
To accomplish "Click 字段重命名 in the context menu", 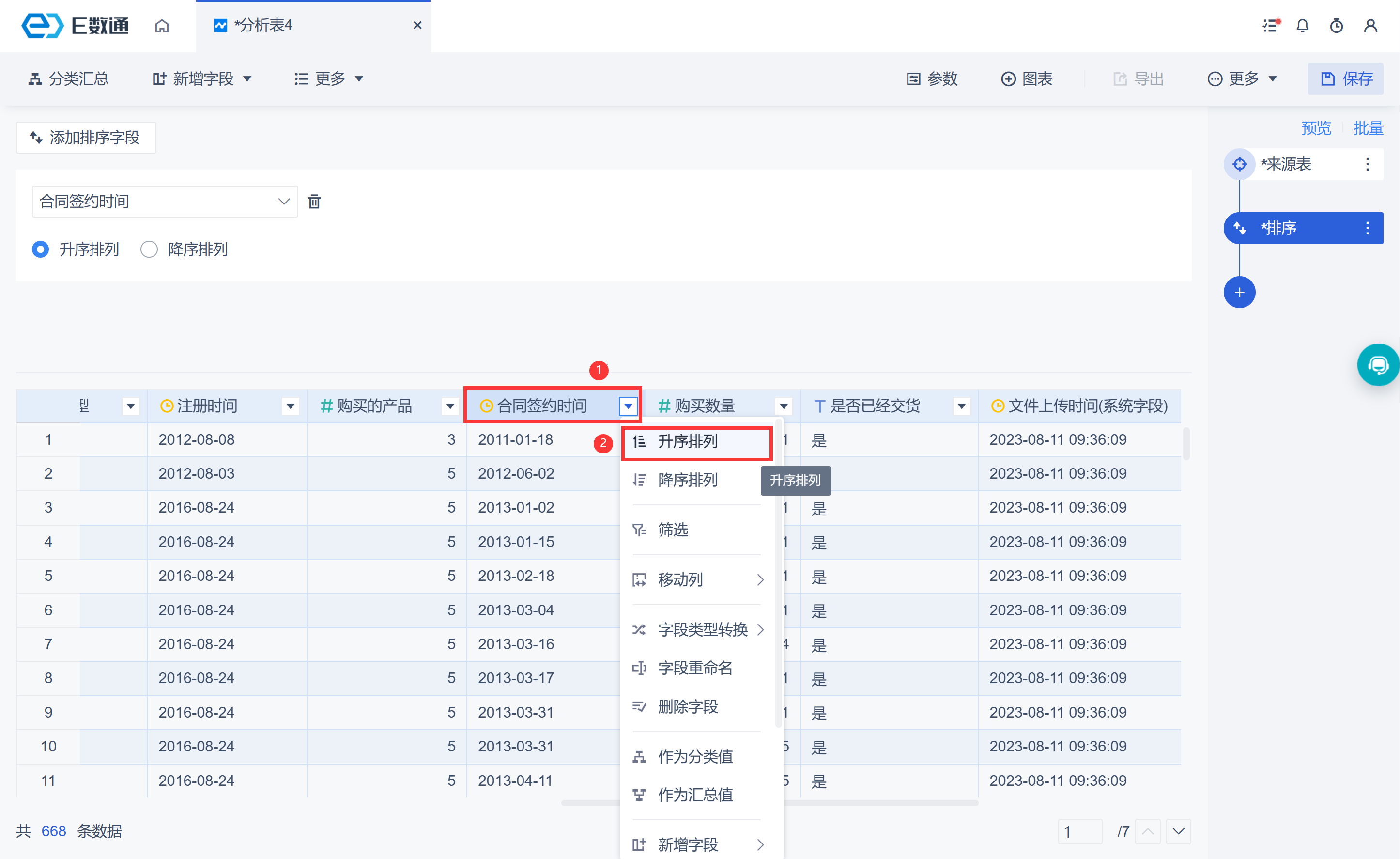I will coord(695,668).
